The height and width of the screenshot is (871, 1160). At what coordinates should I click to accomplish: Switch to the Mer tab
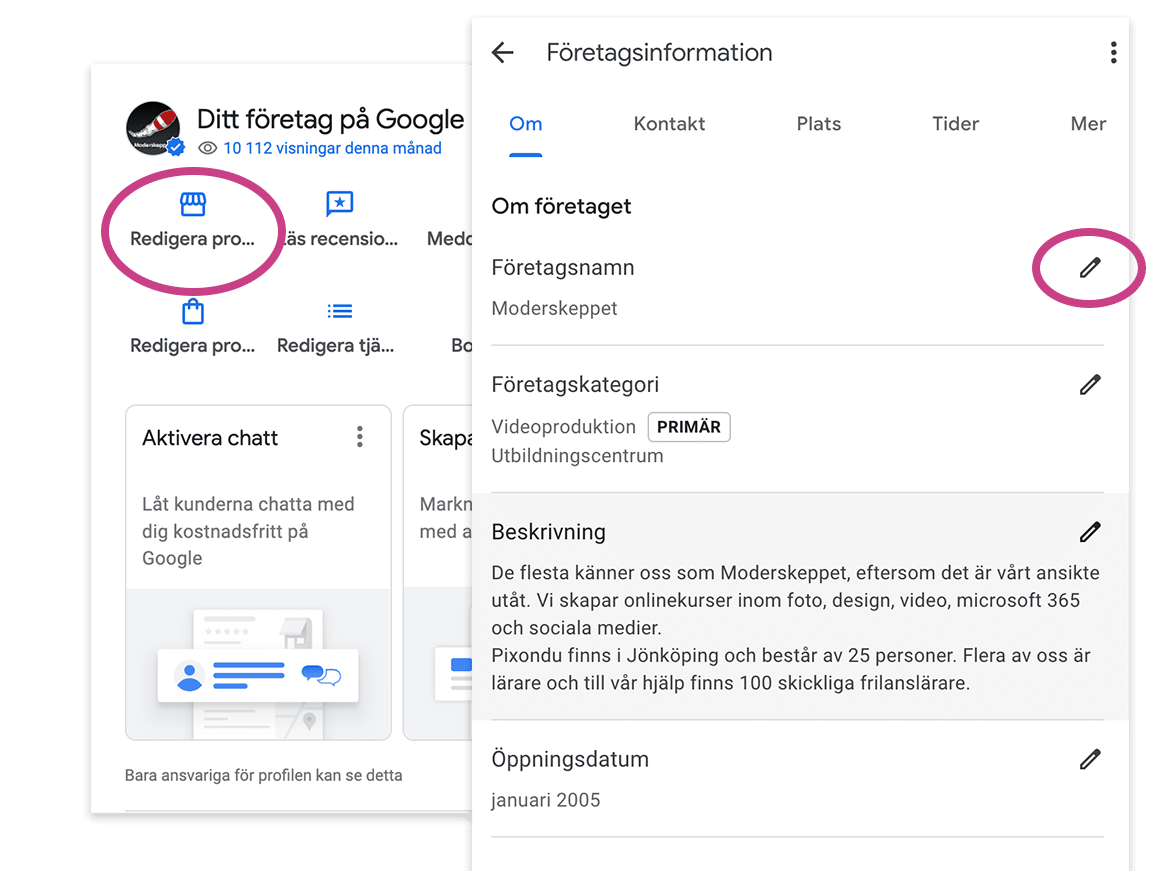pos(1088,124)
